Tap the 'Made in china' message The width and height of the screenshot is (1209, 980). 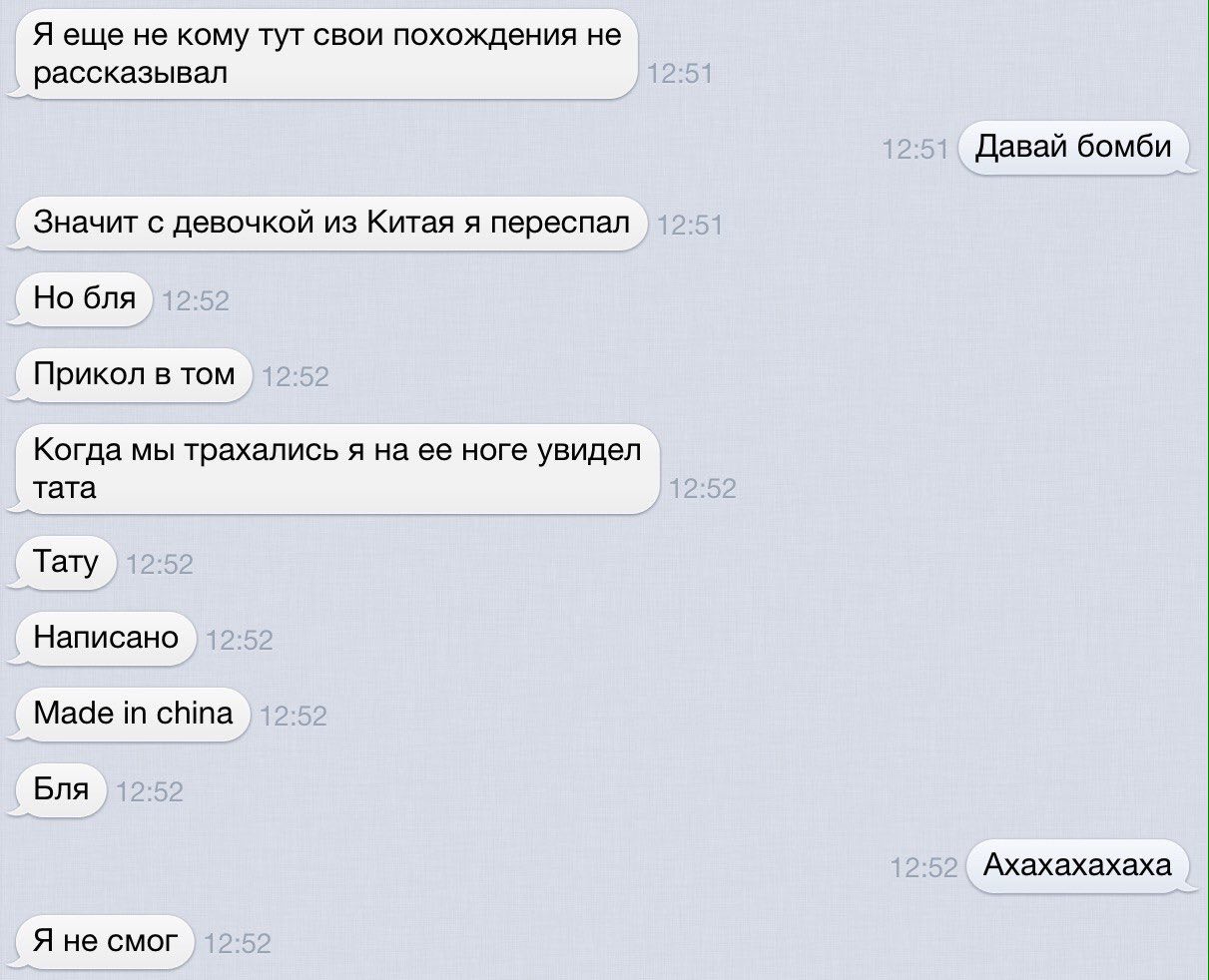pyautogui.click(x=132, y=714)
